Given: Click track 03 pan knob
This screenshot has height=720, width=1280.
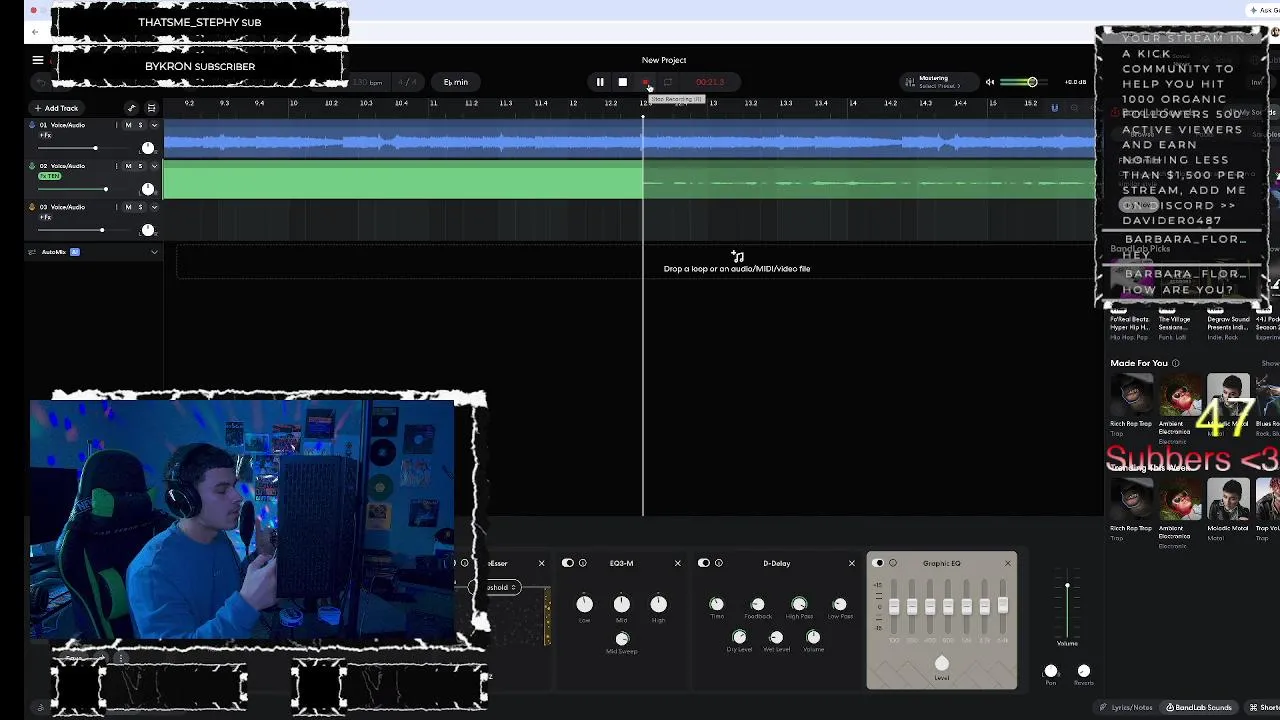Looking at the screenshot, I should [x=148, y=230].
